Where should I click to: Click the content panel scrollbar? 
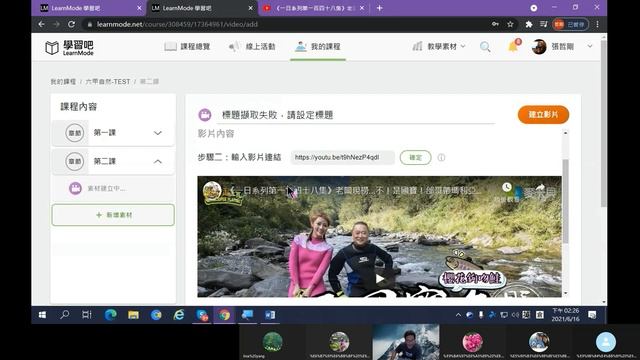pyautogui.click(x=565, y=201)
